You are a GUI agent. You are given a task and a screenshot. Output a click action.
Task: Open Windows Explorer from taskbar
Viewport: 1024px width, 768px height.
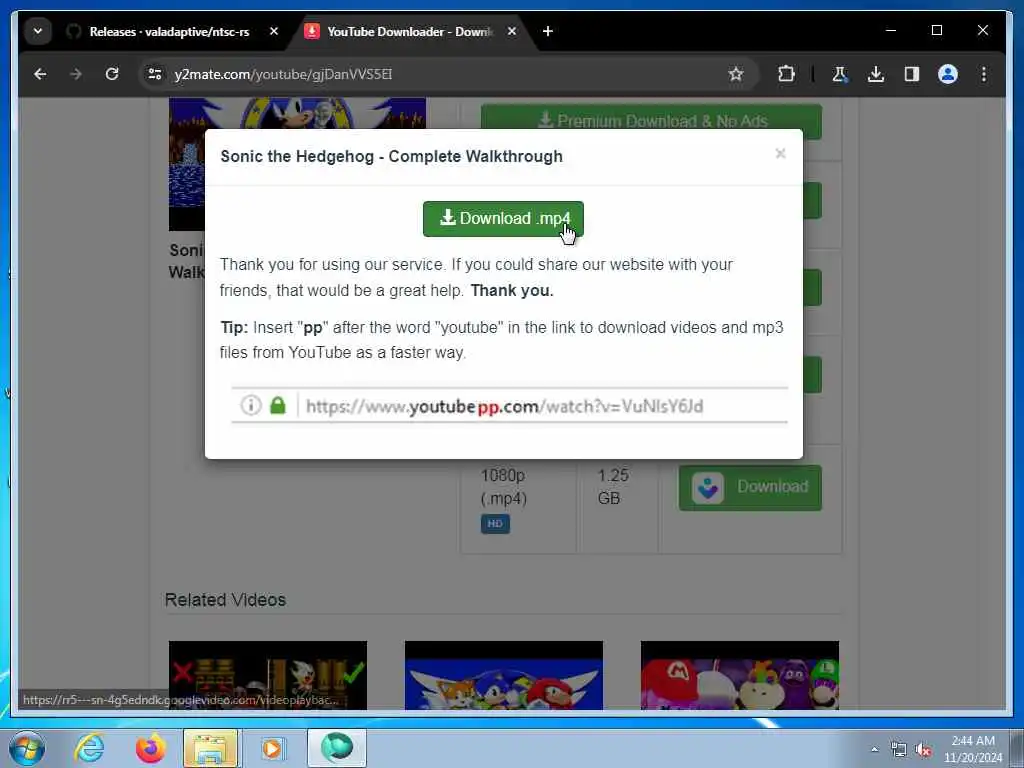pos(210,748)
